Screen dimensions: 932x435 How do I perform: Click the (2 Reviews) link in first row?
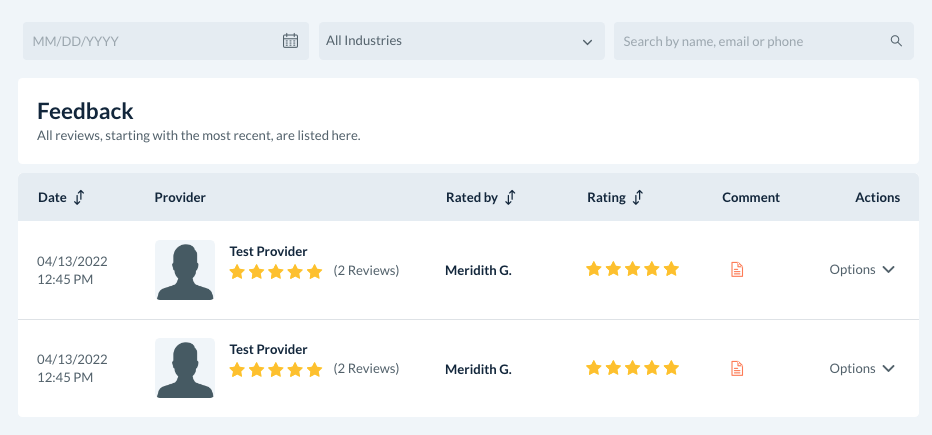tap(366, 270)
